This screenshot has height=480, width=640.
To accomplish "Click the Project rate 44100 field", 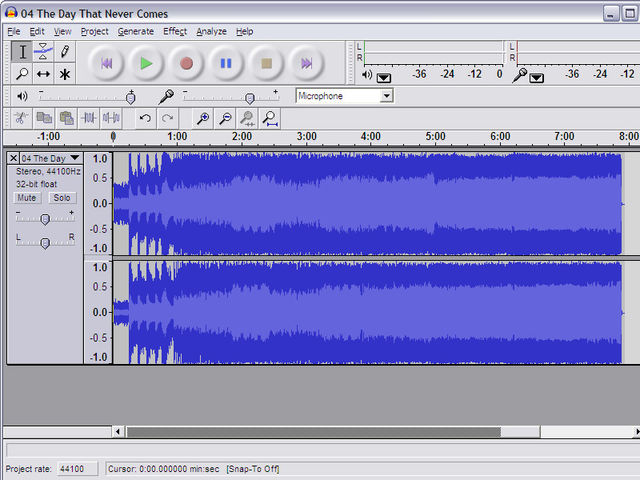I will [x=77, y=469].
